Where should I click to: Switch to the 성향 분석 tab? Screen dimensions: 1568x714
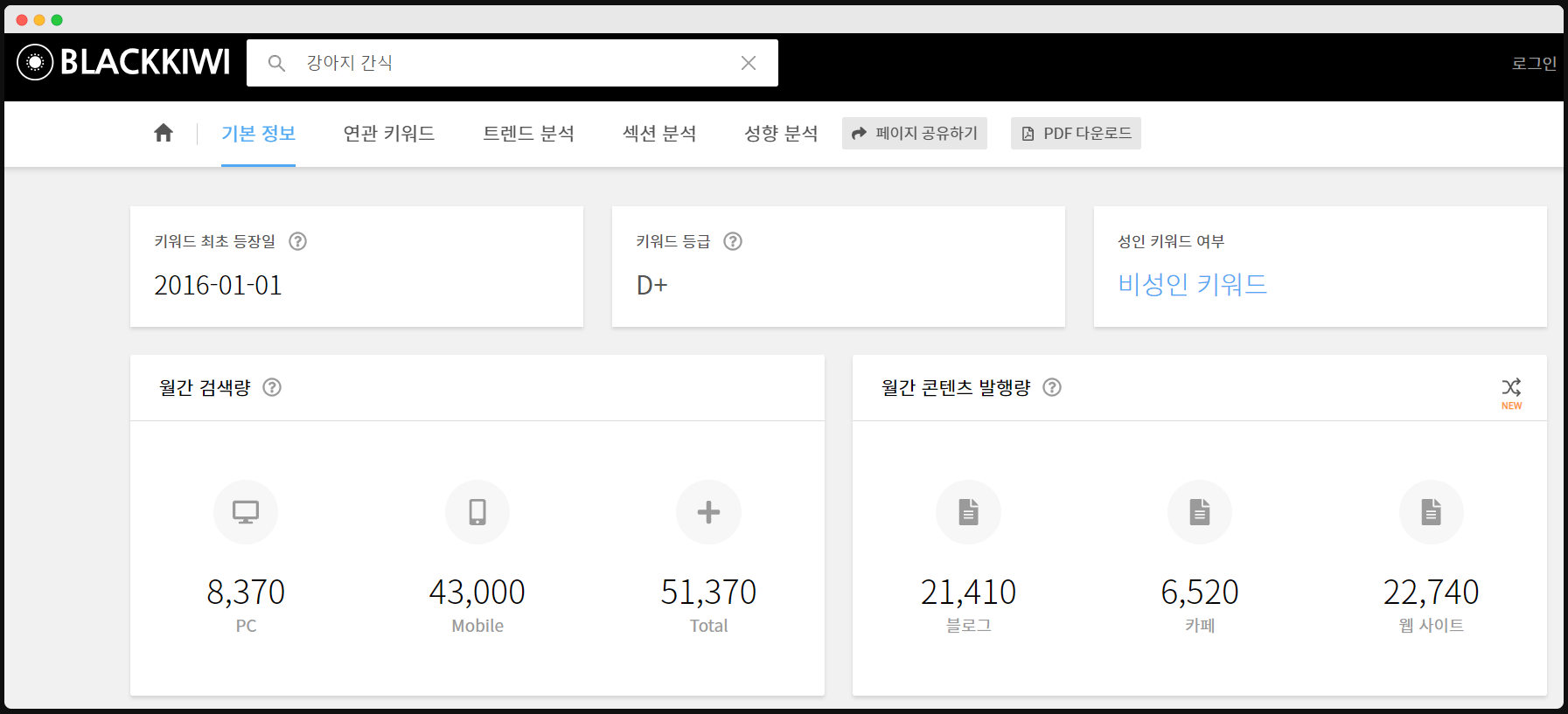tap(781, 134)
